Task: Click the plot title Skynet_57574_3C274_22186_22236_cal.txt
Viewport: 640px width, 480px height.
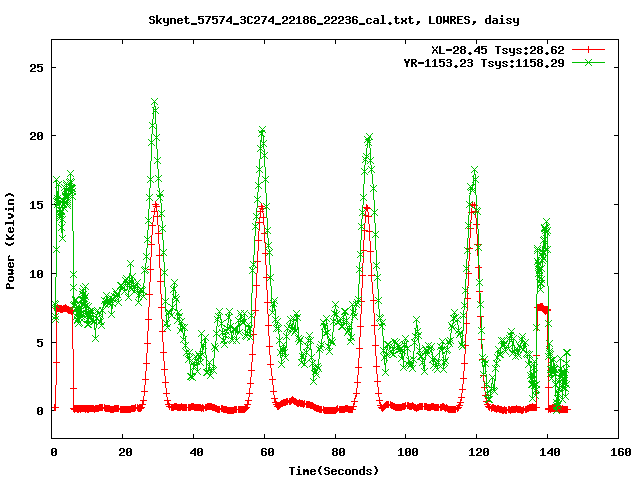Action: [x=284, y=20]
